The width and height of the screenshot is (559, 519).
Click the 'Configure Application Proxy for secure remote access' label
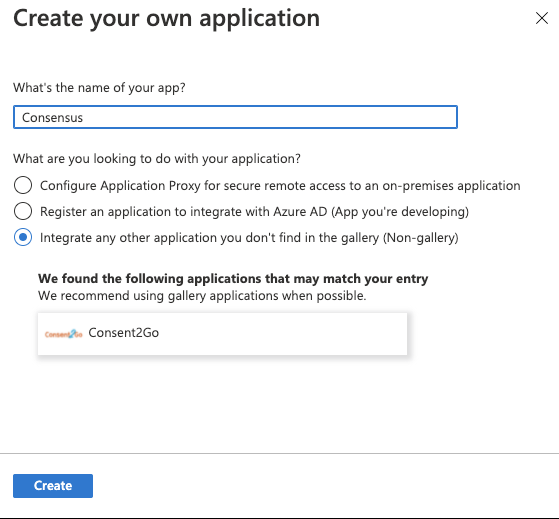(280, 186)
